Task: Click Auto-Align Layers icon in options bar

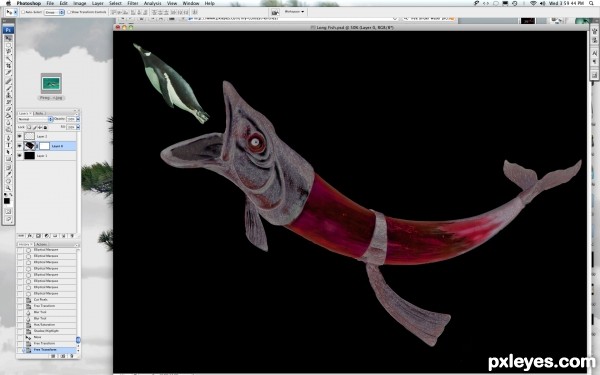Action: (x=194, y=12)
